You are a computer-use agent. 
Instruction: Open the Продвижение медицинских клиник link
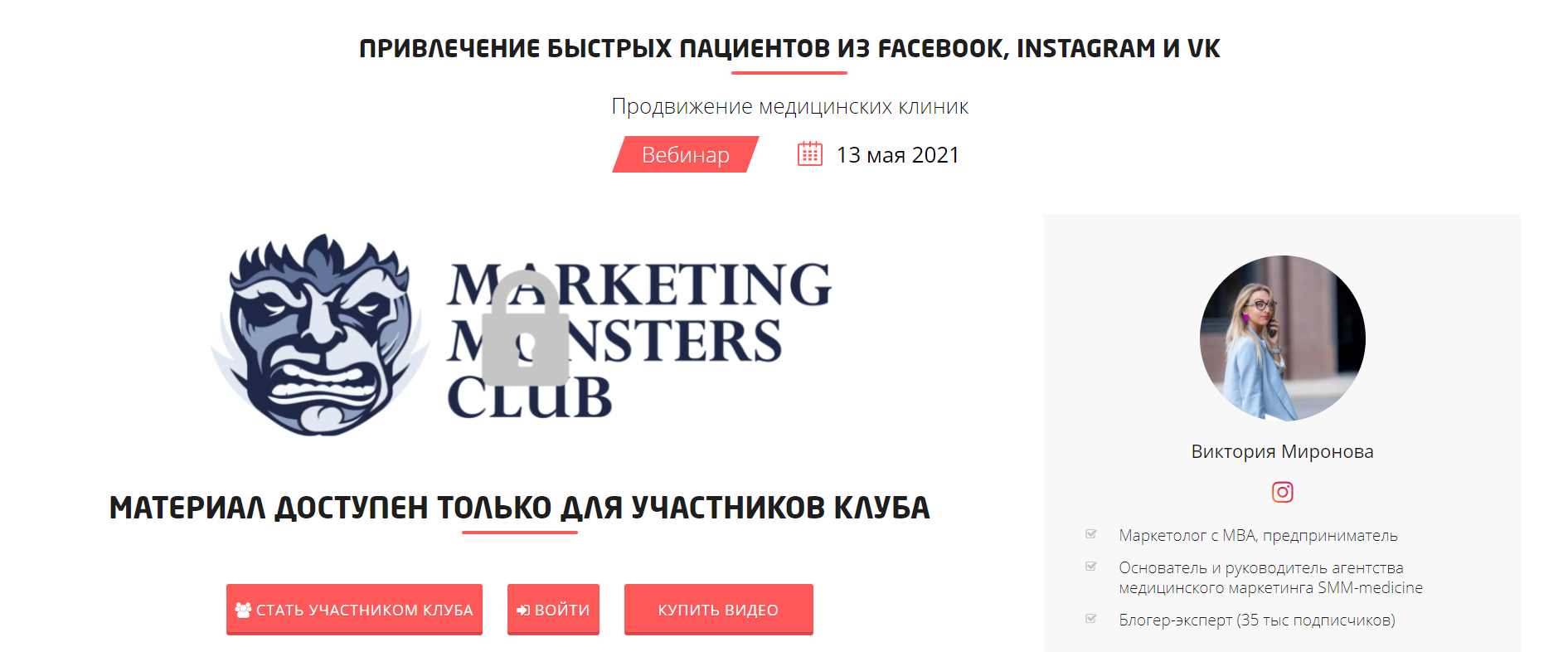789,106
